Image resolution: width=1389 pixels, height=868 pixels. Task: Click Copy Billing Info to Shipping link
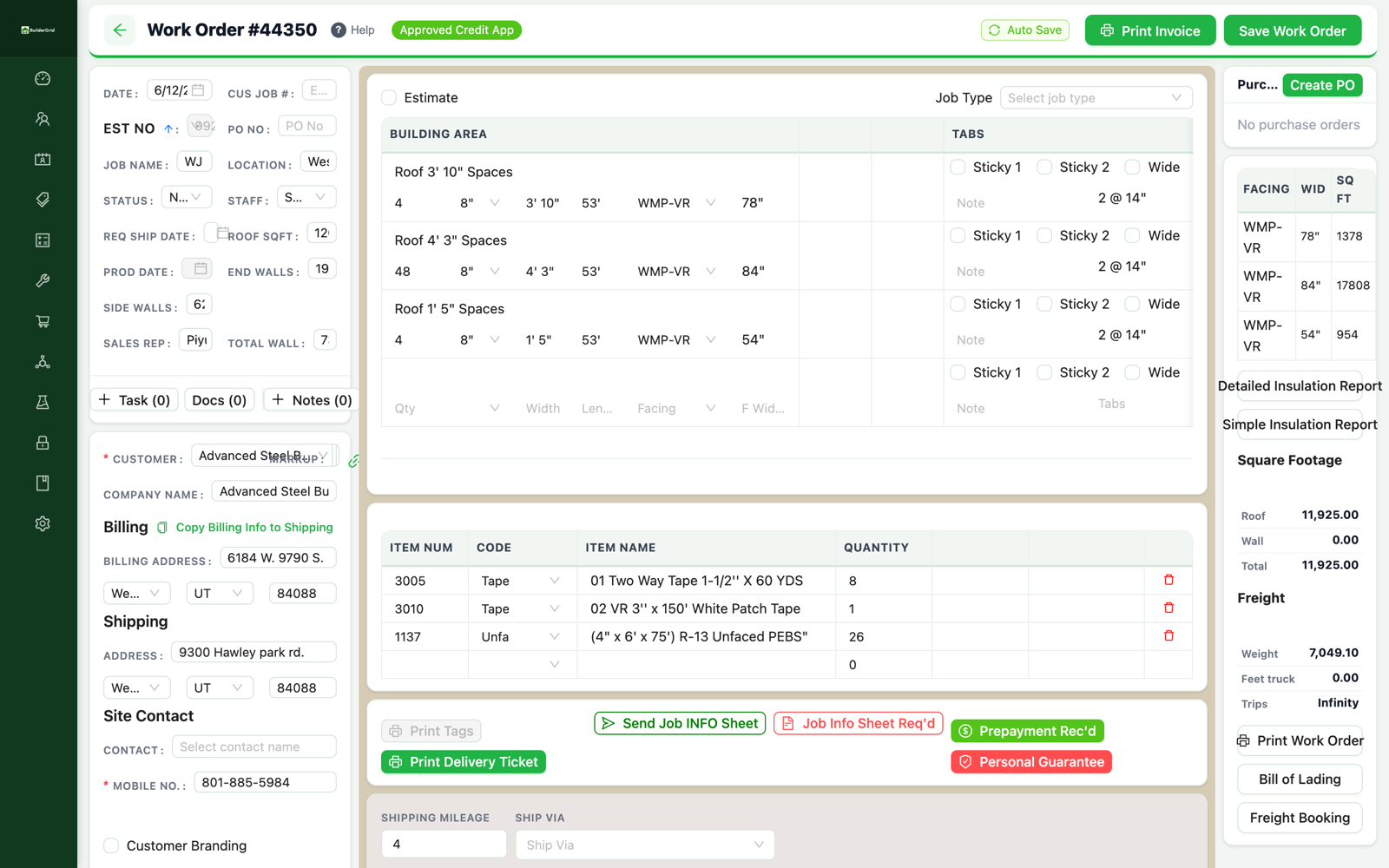(x=254, y=527)
